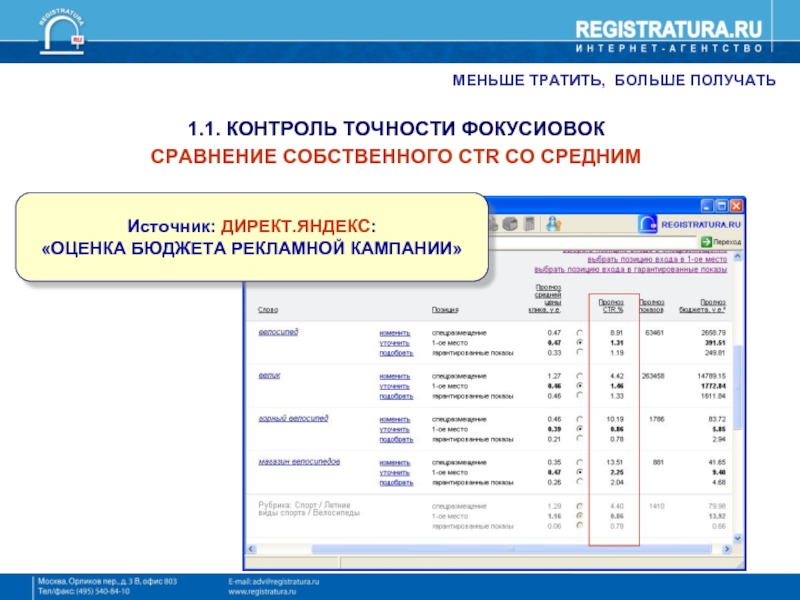The image size is (800, 600).
Task: Click the horizontal scrollbar left arrow
Action: [x=251, y=549]
